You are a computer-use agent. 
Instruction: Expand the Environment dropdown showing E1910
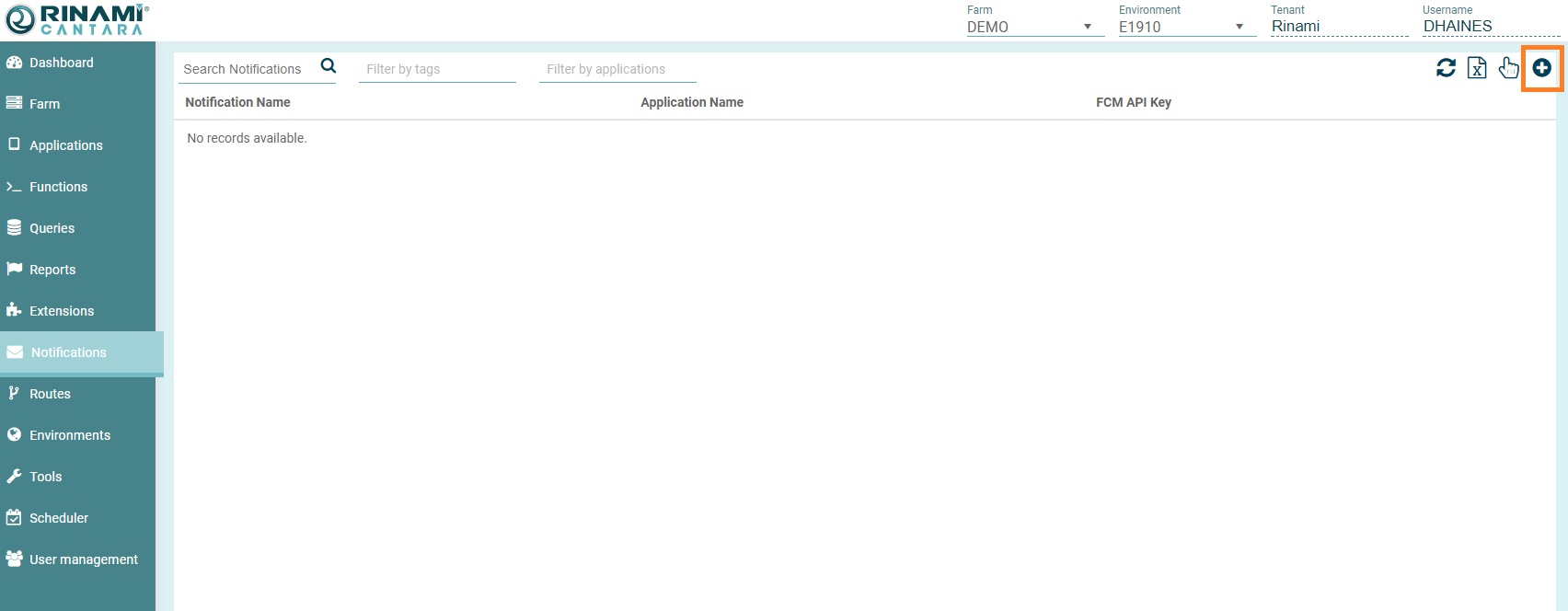[x=1185, y=27]
